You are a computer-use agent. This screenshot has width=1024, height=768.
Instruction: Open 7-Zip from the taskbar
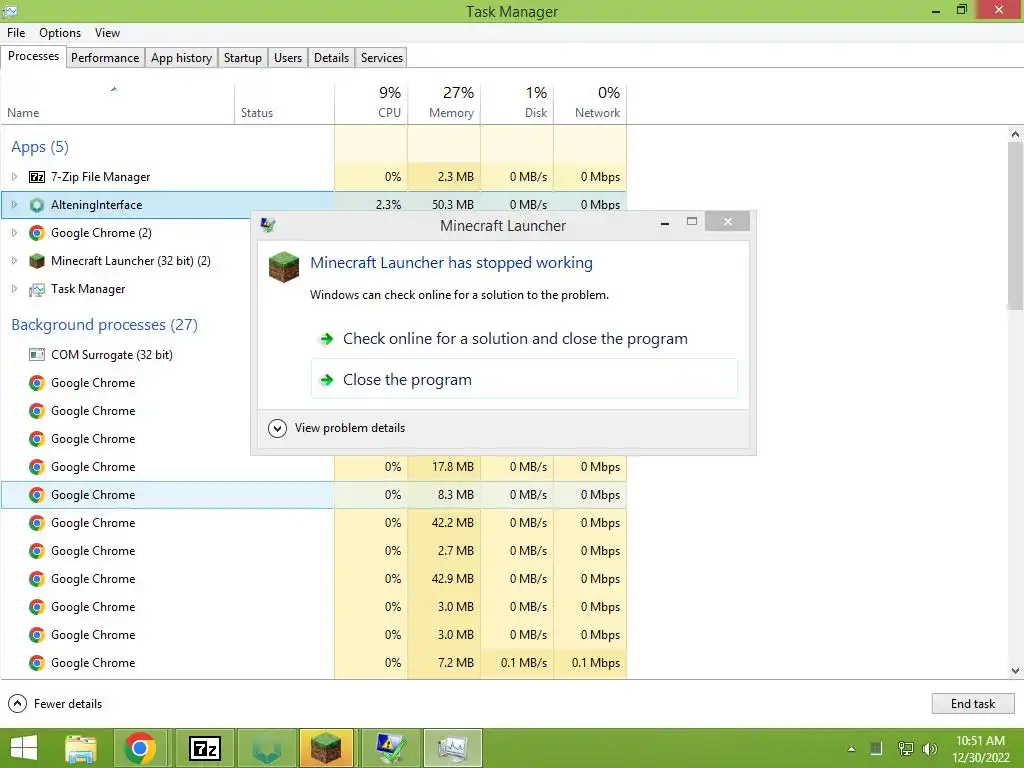(204, 748)
